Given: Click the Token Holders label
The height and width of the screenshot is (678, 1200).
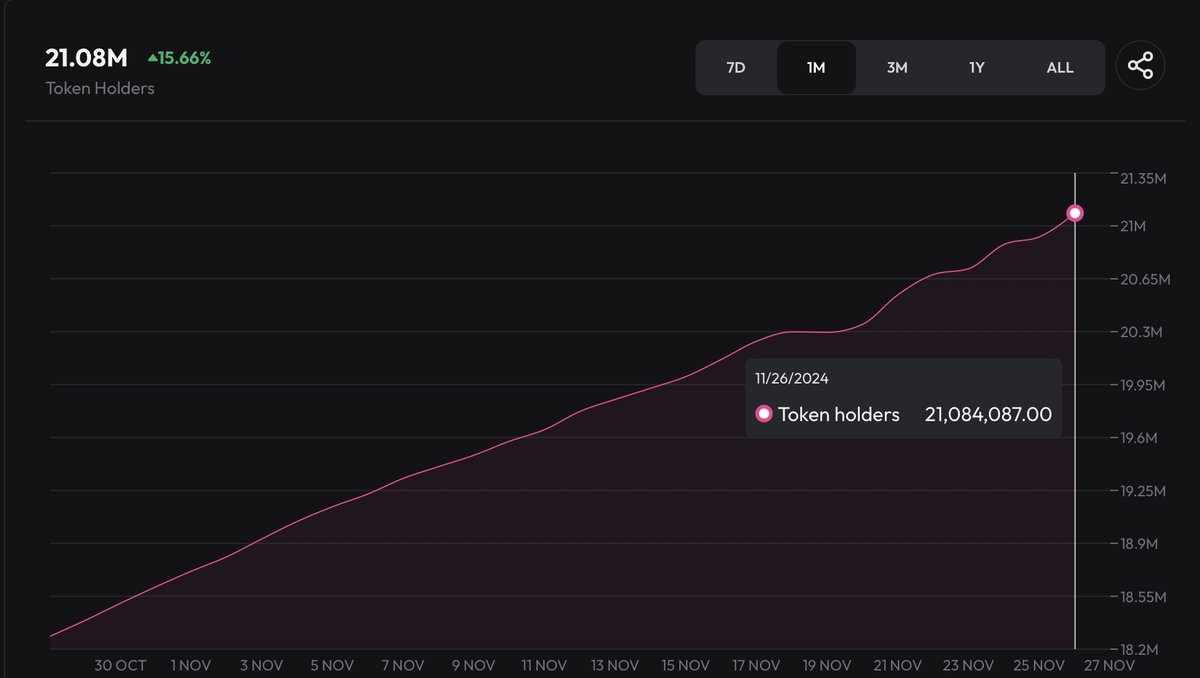Looking at the screenshot, I should click(x=100, y=88).
